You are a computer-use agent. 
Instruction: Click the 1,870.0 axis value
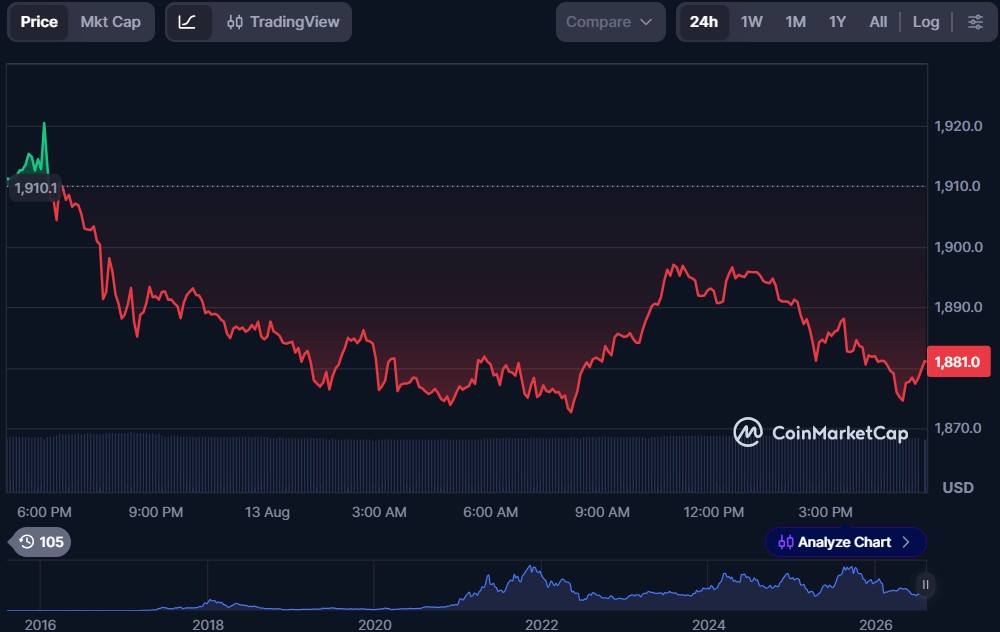tap(958, 428)
